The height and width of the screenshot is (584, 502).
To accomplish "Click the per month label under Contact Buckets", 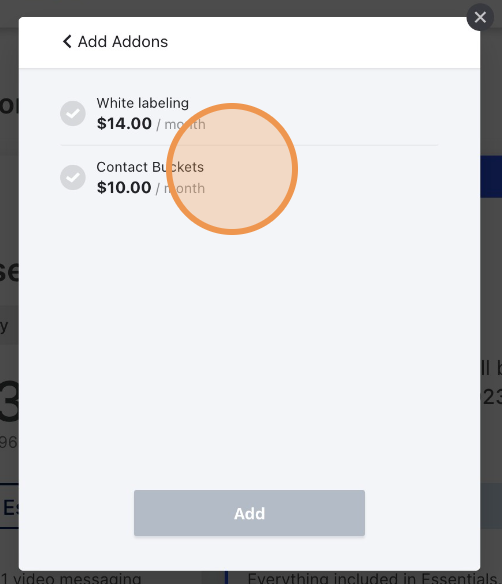I will (x=181, y=188).
